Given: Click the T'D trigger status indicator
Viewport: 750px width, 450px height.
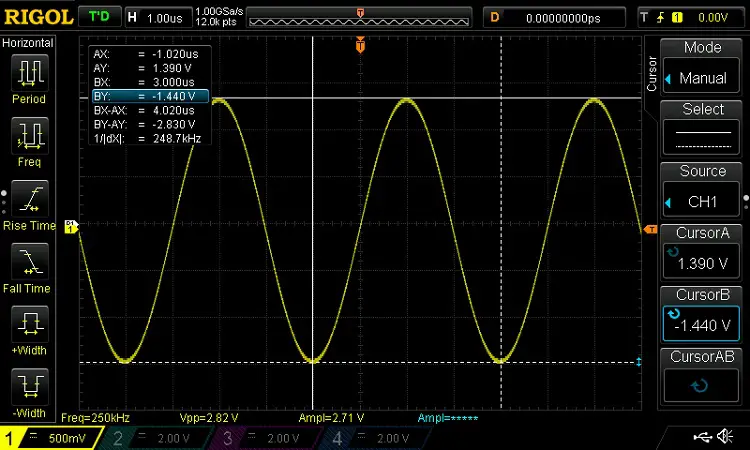Looking at the screenshot, I should (x=99, y=17).
